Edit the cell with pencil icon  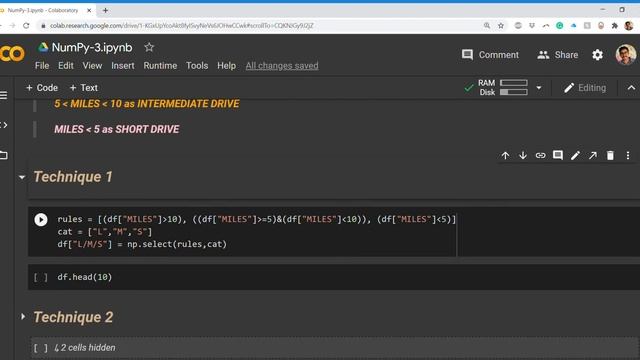point(575,156)
